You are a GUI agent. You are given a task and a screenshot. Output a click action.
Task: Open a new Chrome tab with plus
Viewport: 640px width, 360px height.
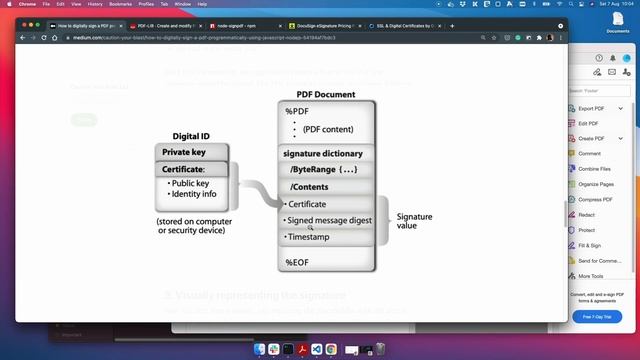coord(452,26)
